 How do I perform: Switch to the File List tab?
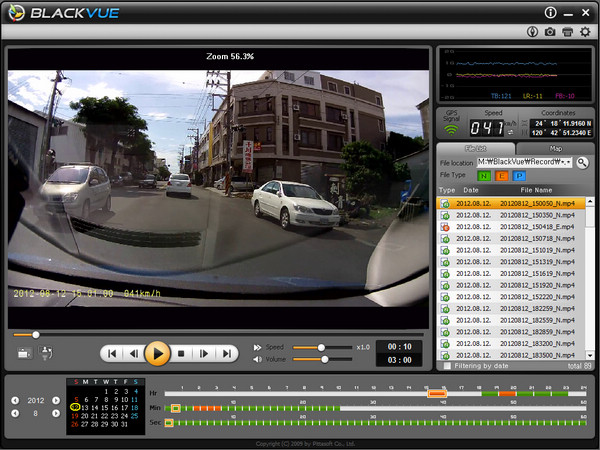[476, 148]
